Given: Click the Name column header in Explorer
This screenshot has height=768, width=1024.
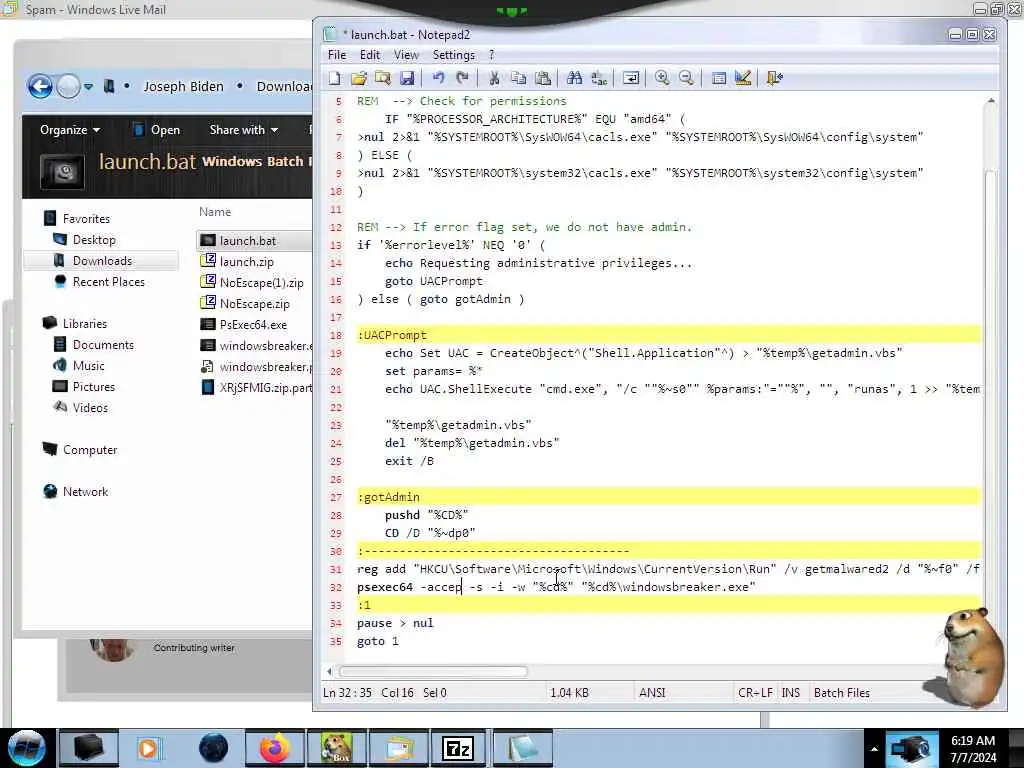Looking at the screenshot, I should tap(215, 212).
